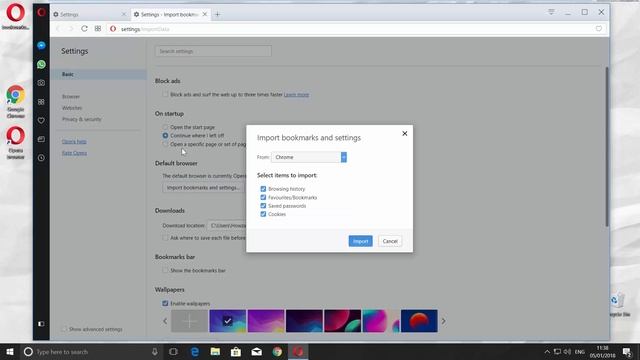Viewport: 640px width, 360px height.
Task: Open the Opera help link
Action: (74, 142)
